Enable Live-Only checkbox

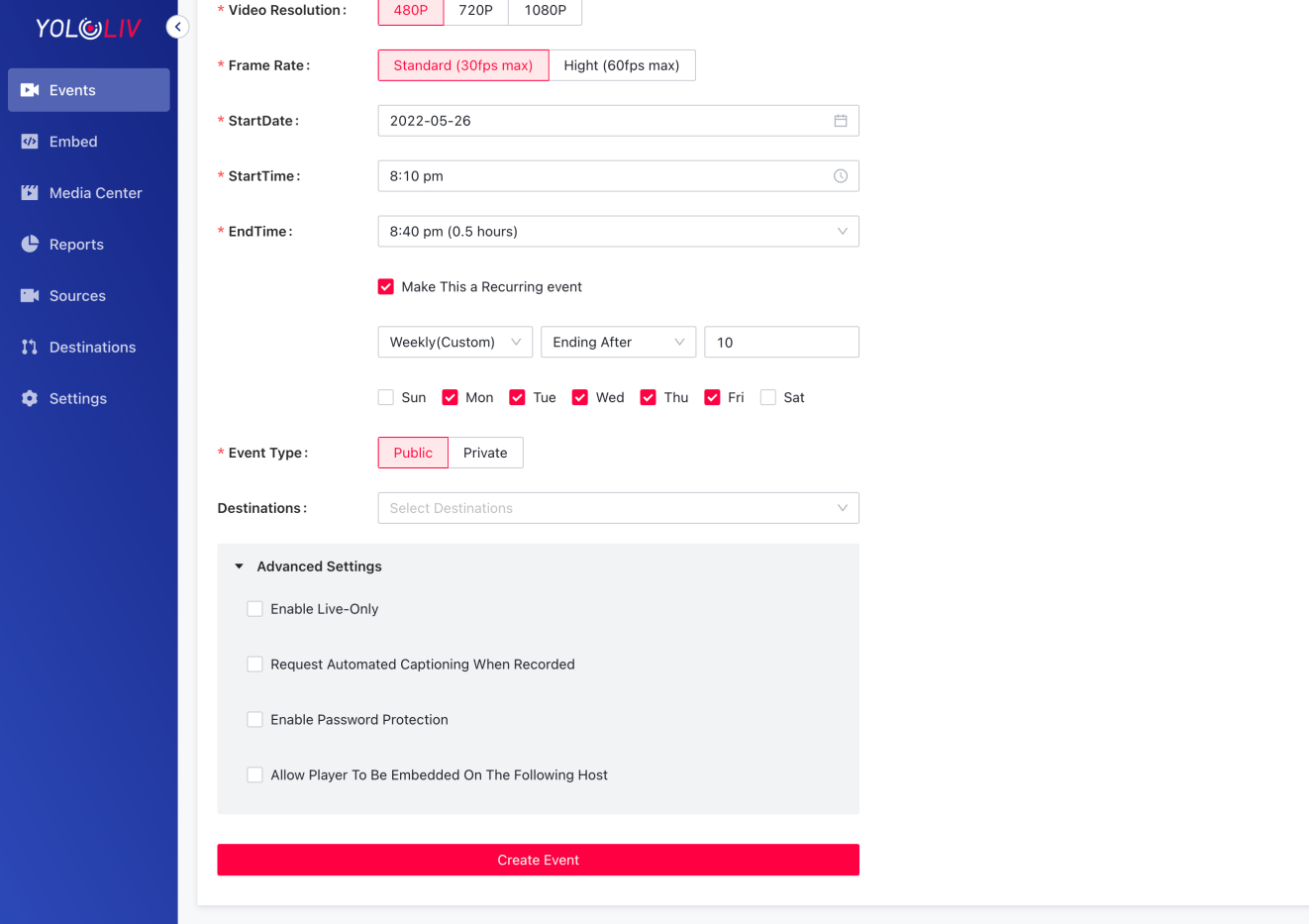255,609
